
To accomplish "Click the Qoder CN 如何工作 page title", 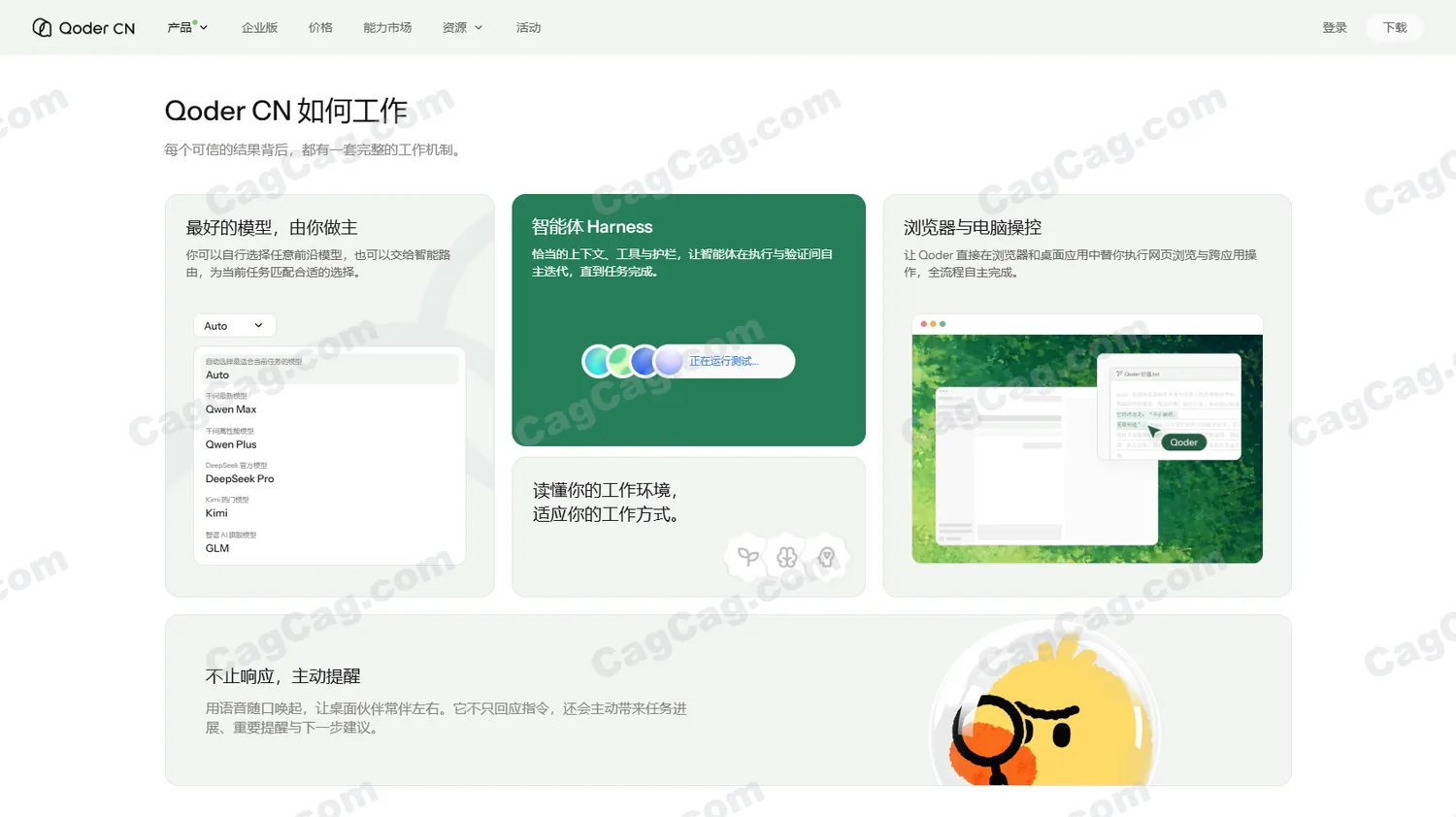I will [286, 111].
